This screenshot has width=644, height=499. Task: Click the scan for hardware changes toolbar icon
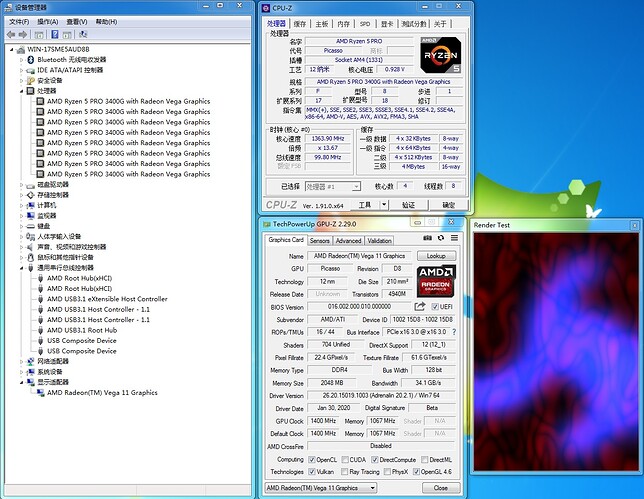[83, 34]
